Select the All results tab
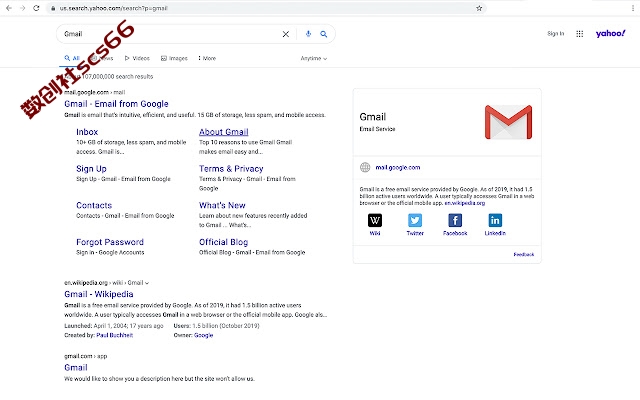This screenshot has width=640, height=400. pos(72,58)
